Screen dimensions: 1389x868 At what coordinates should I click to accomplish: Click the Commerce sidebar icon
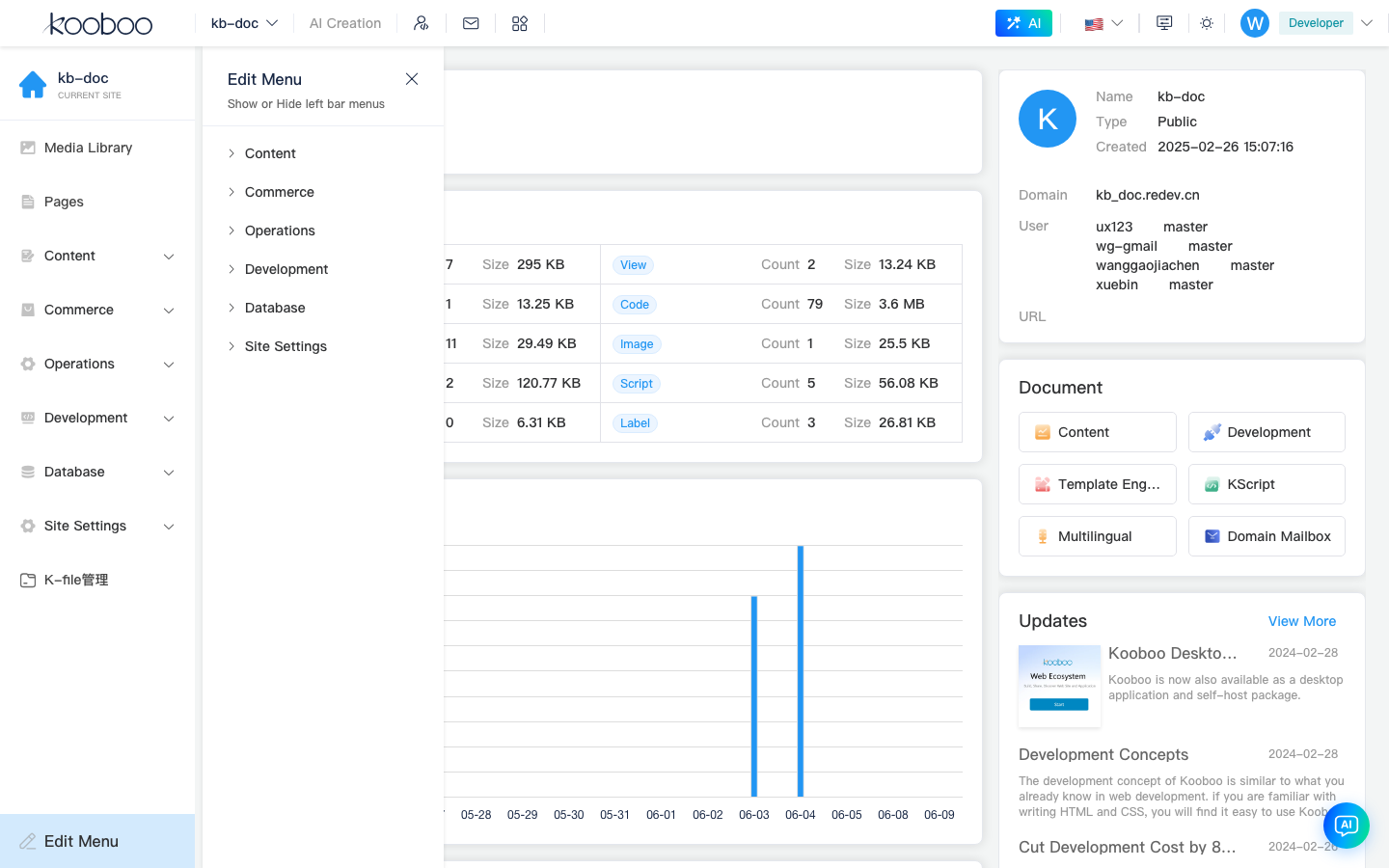pos(28,310)
